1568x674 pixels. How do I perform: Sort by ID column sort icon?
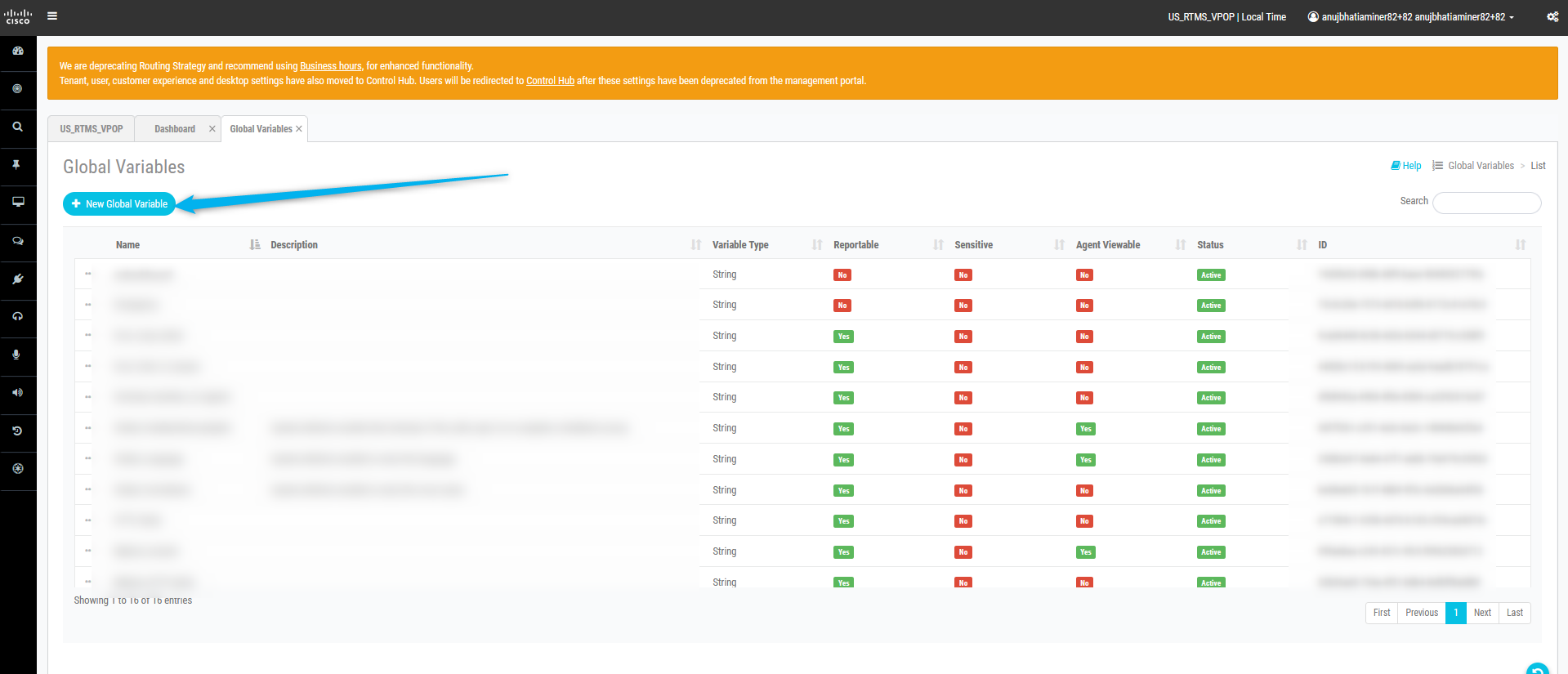click(x=1521, y=244)
